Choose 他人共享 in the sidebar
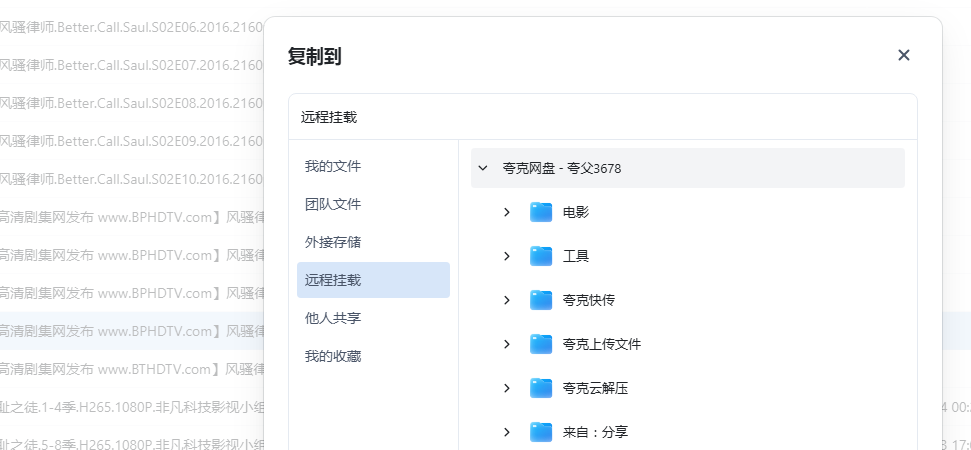971x450 pixels. (333, 318)
